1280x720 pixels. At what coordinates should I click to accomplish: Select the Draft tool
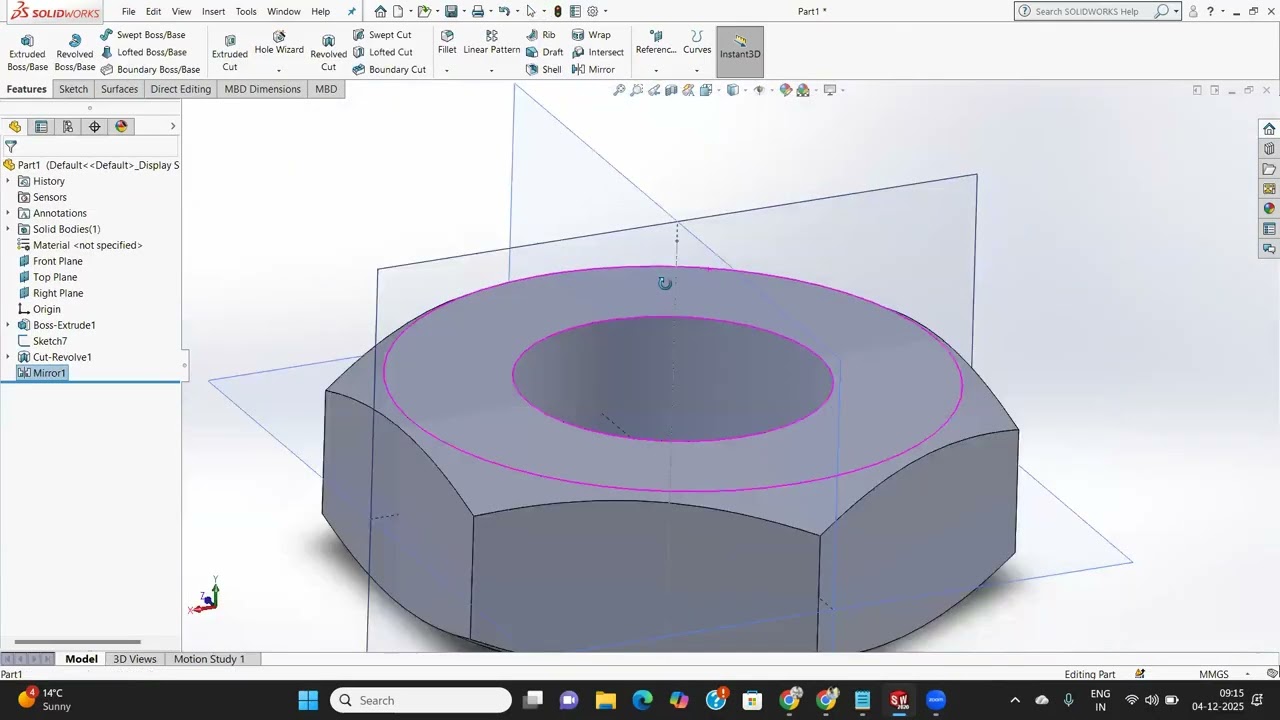coord(545,52)
